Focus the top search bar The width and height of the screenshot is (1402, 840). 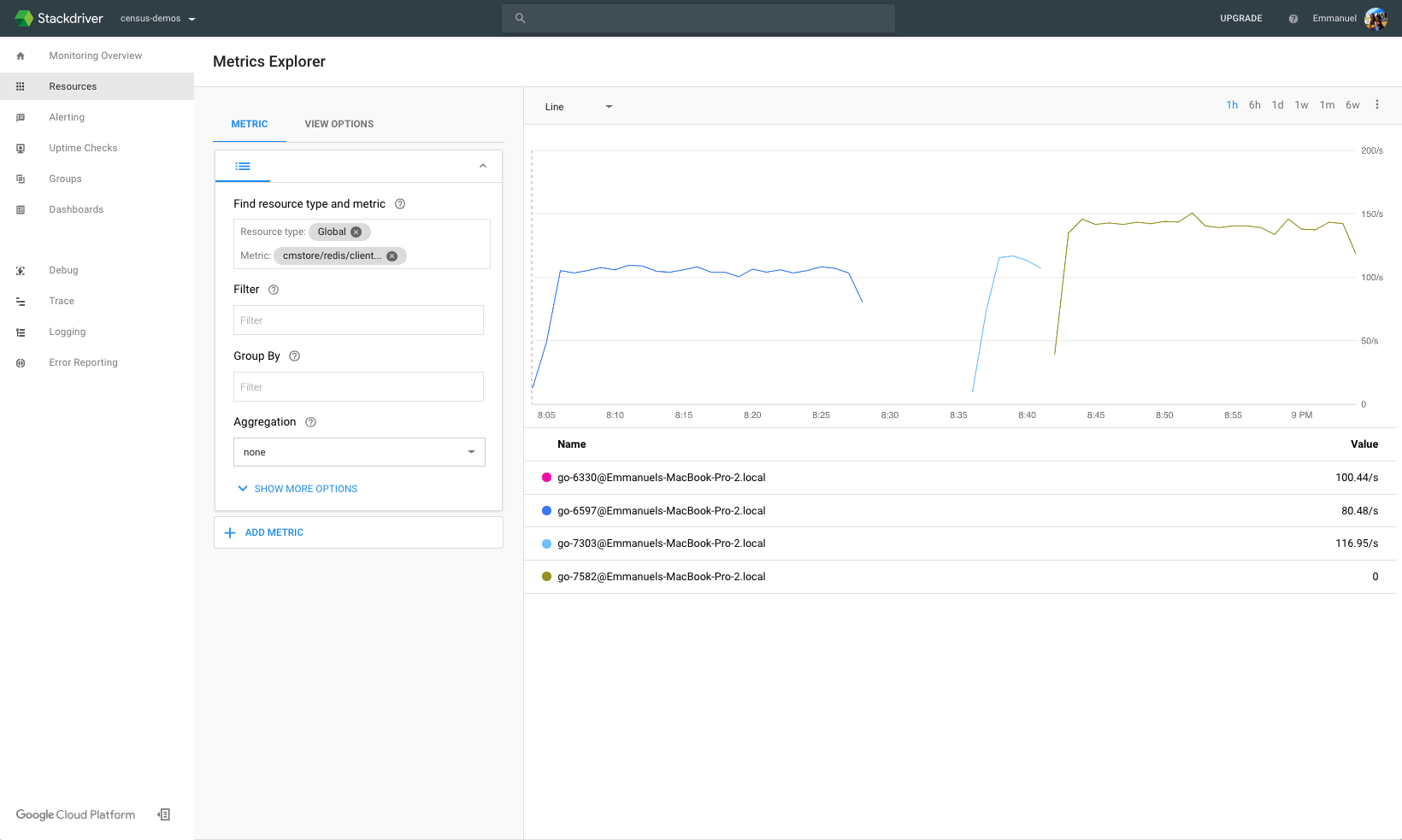coord(698,18)
